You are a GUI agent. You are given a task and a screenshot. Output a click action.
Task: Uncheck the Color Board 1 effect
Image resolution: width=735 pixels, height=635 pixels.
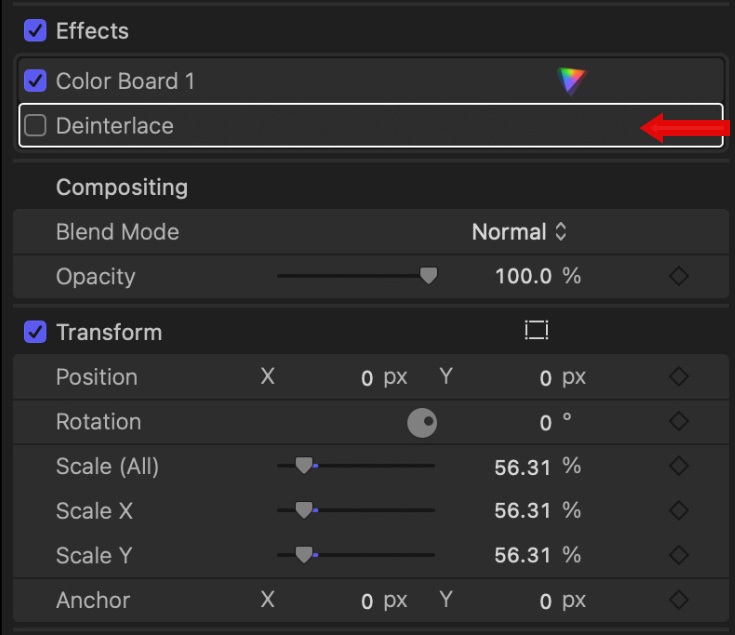tap(35, 81)
